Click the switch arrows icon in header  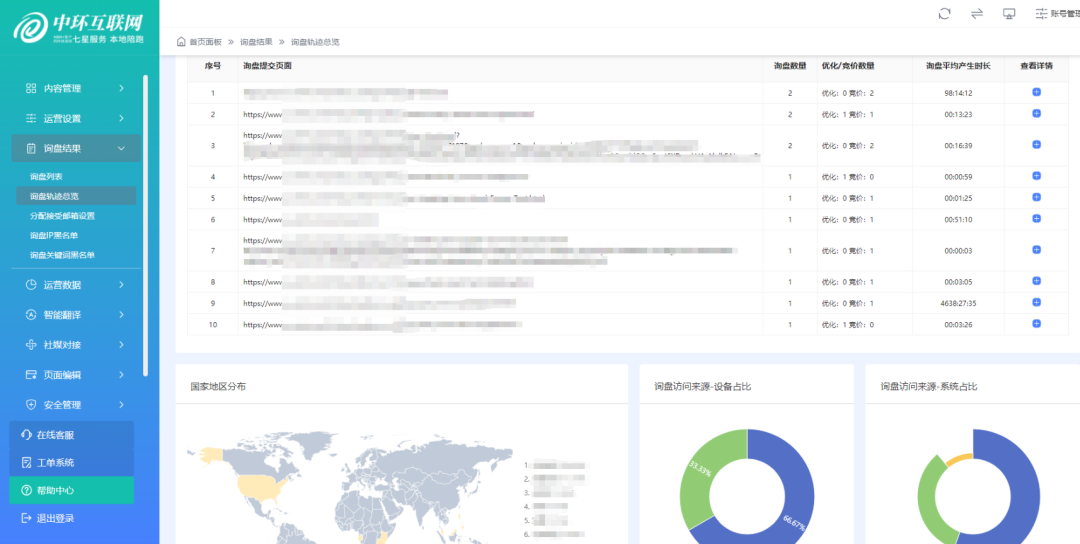977,13
